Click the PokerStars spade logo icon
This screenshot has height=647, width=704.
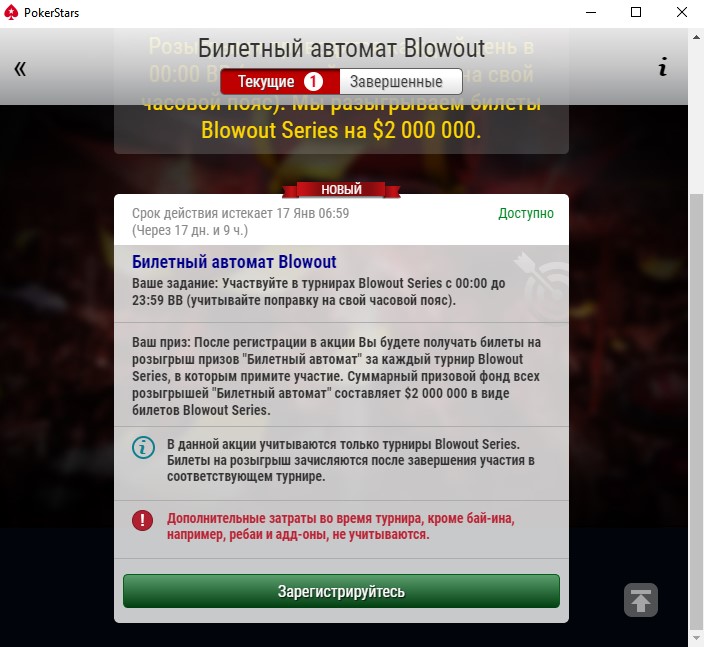pyautogui.click(x=11, y=12)
